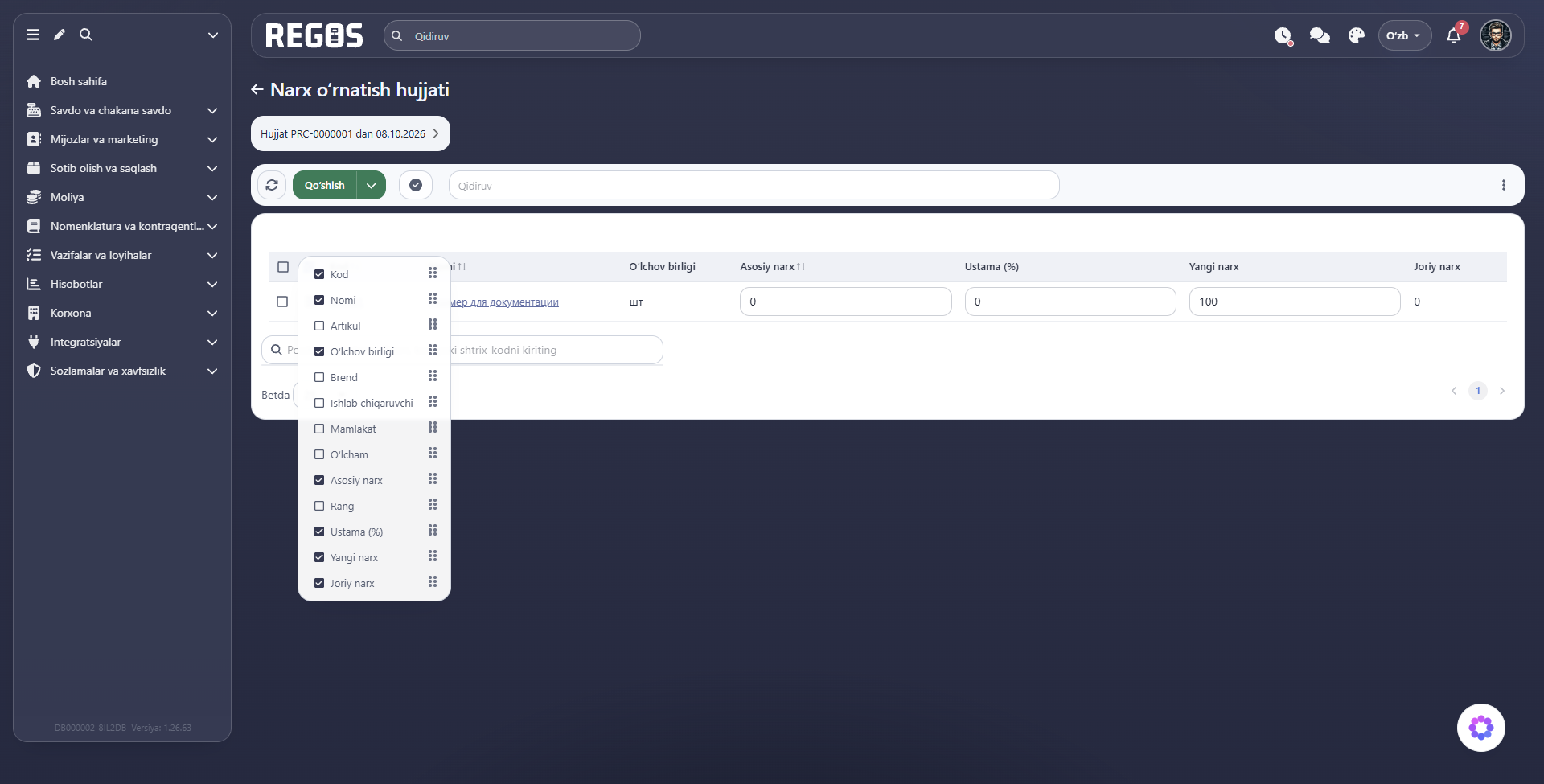This screenshot has width=1544, height=784.
Task: Expand the Hisobotlar sidebar section
Action: 122,284
